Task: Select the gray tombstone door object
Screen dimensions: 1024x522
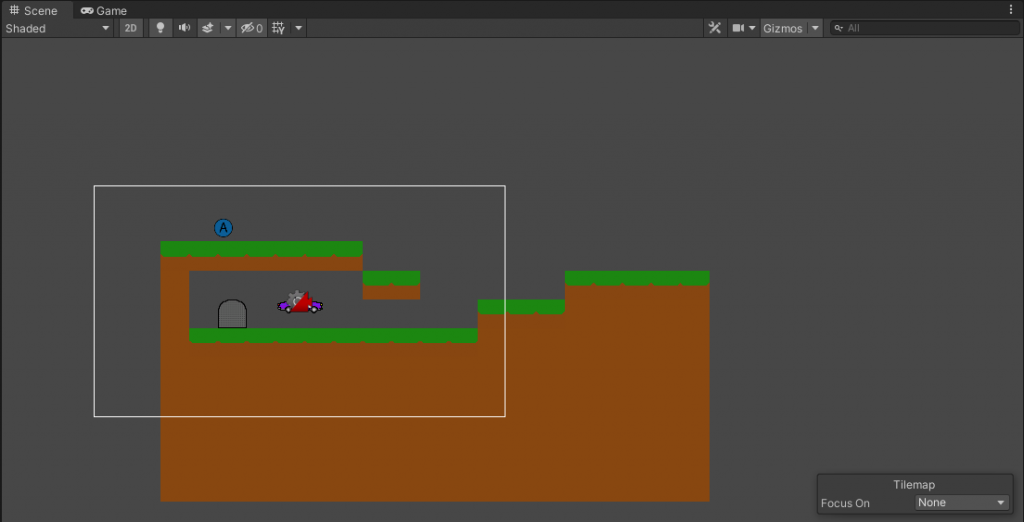Action: pos(232,314)
